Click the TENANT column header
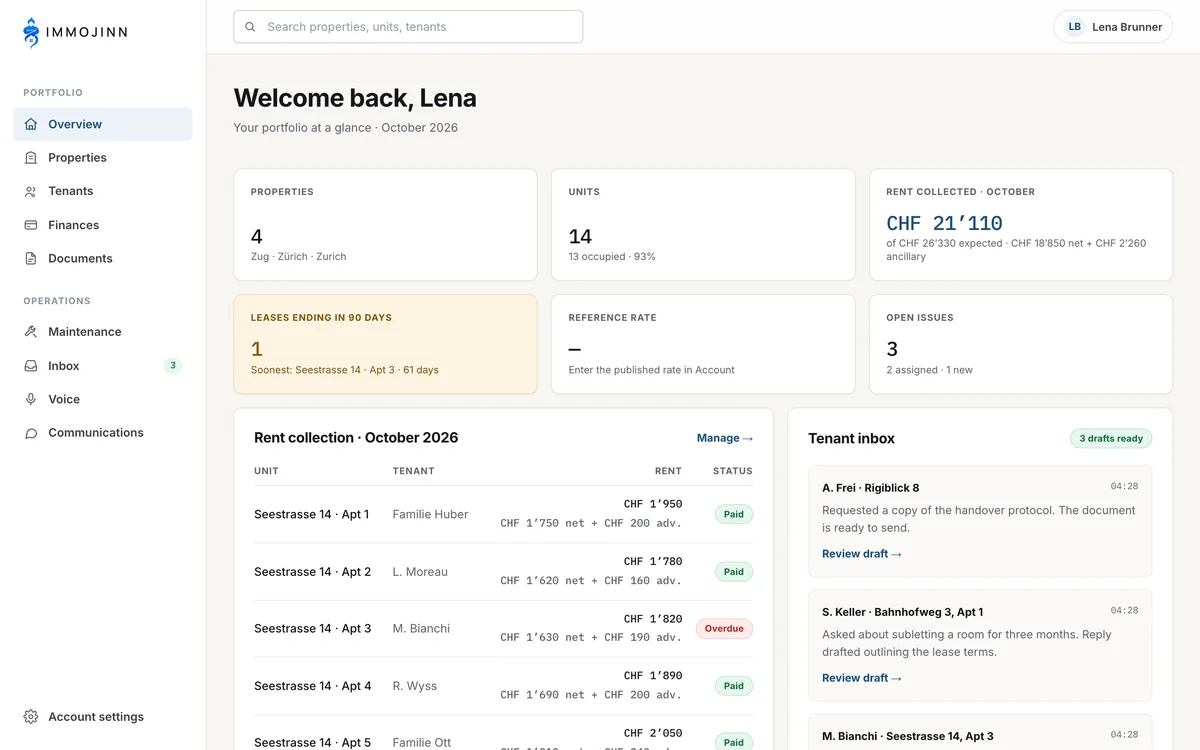Screen dimensions: 1200x750 point(413,471)
